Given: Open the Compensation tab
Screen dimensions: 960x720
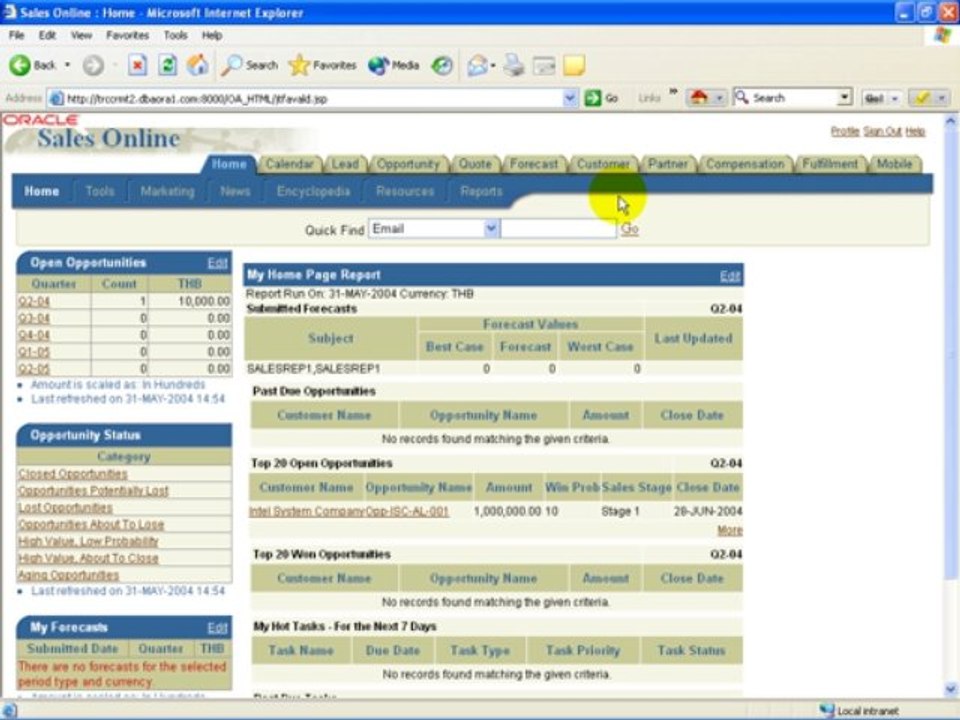Looking at the screenshot, I should point(745,164).
